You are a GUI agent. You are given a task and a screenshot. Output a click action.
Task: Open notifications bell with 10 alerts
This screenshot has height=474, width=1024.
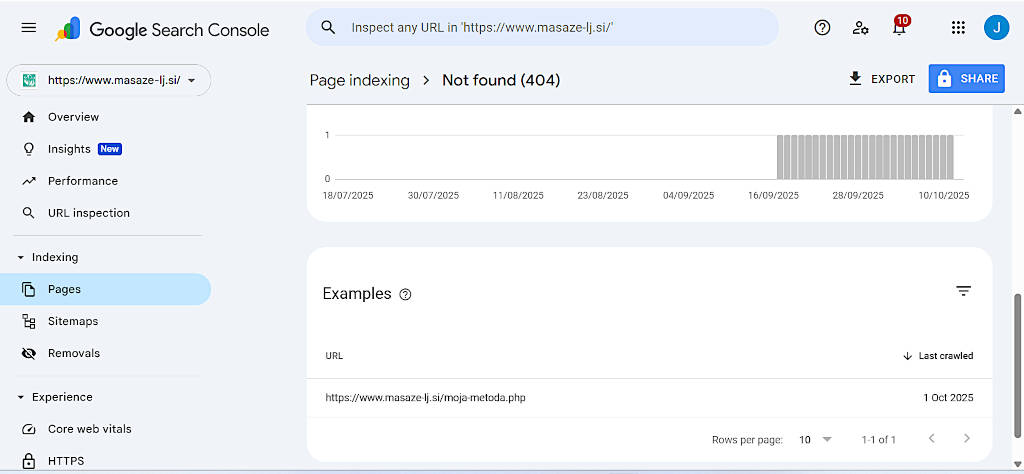[899, 28]
